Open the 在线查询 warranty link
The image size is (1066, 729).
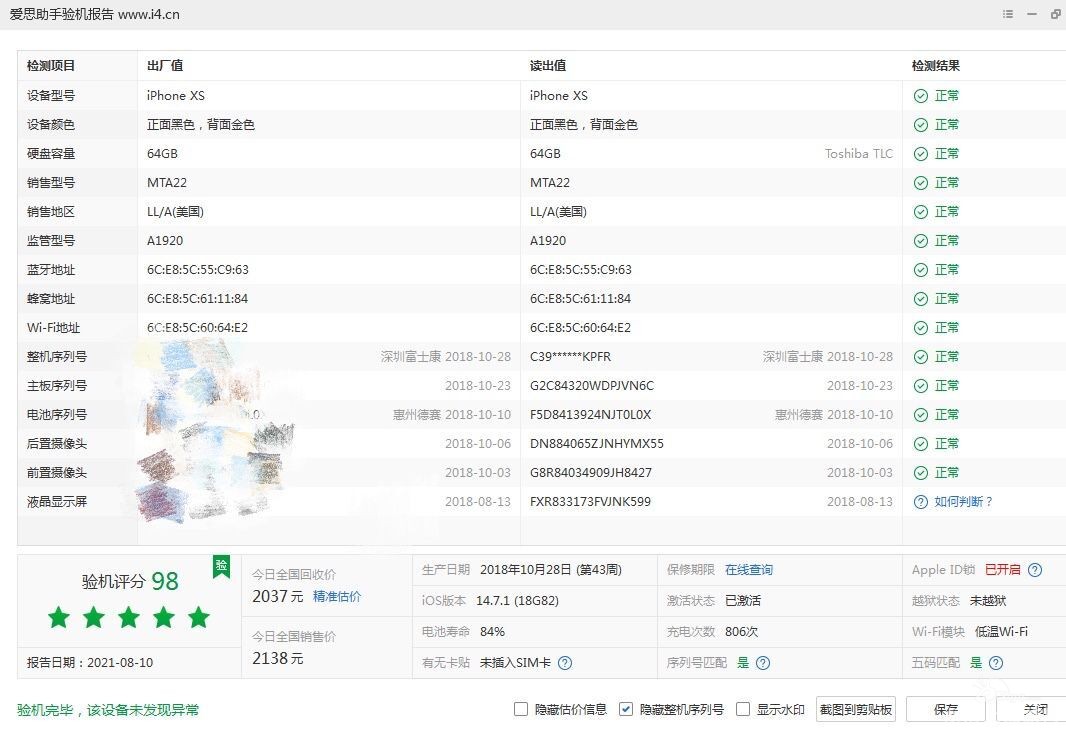pyautogui.click(x=749, y=570)
